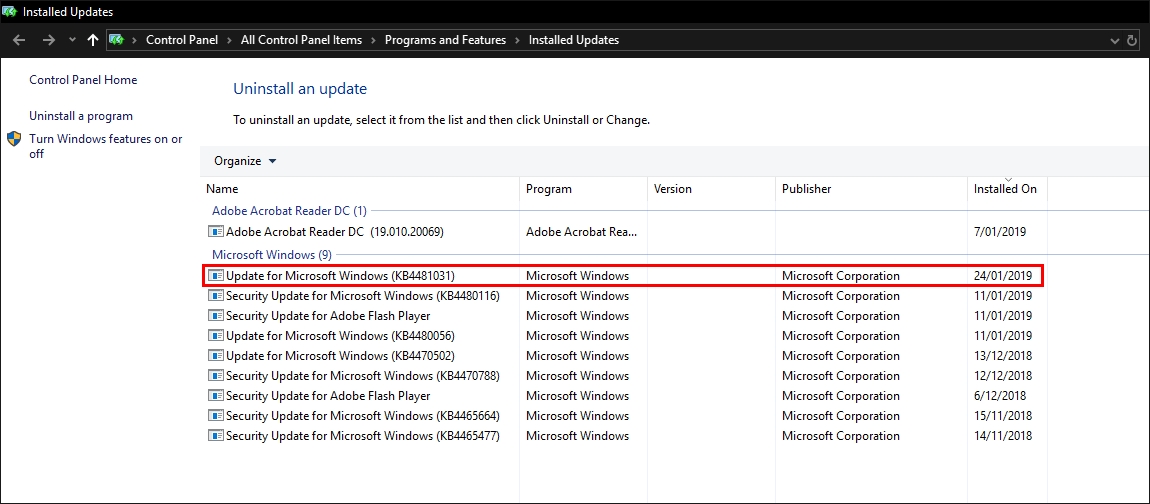Click 7/01/2019 install date cell
This screenshot has height=504, width=1150.
1000,232
